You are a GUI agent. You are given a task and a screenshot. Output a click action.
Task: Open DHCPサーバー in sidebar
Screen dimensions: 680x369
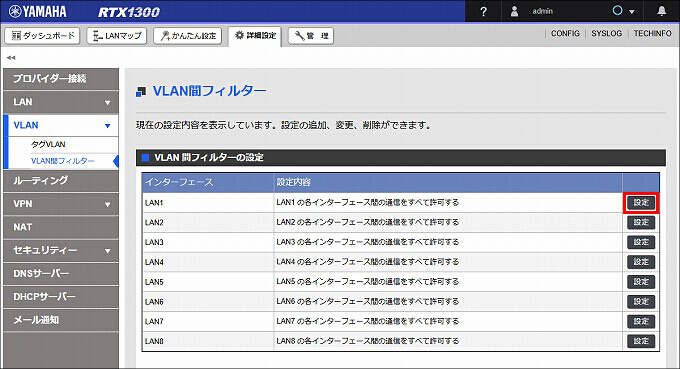pos(61,297)
